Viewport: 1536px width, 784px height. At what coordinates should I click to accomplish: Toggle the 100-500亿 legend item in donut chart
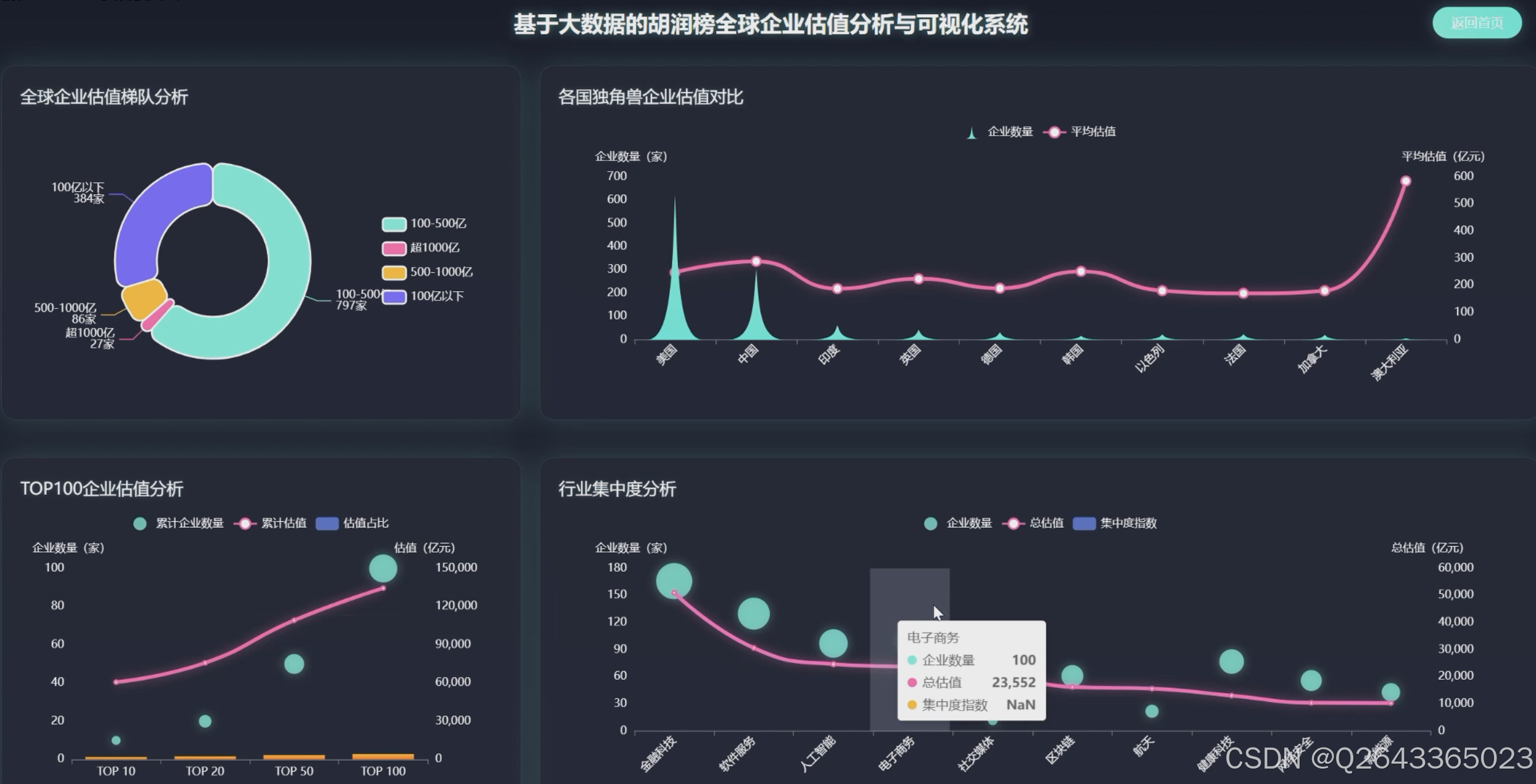[394, 224]
